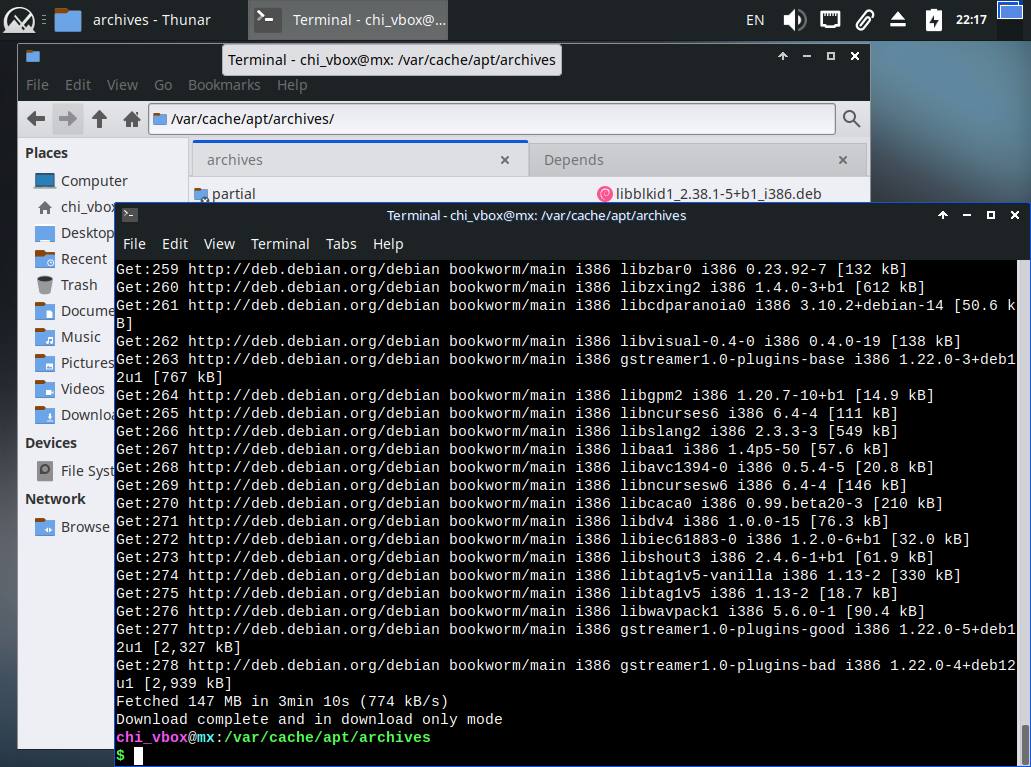Open the EN keyboard layout indicator
Image resolution: width=1031 pixels, height=767 pixels.
[755, 20]
